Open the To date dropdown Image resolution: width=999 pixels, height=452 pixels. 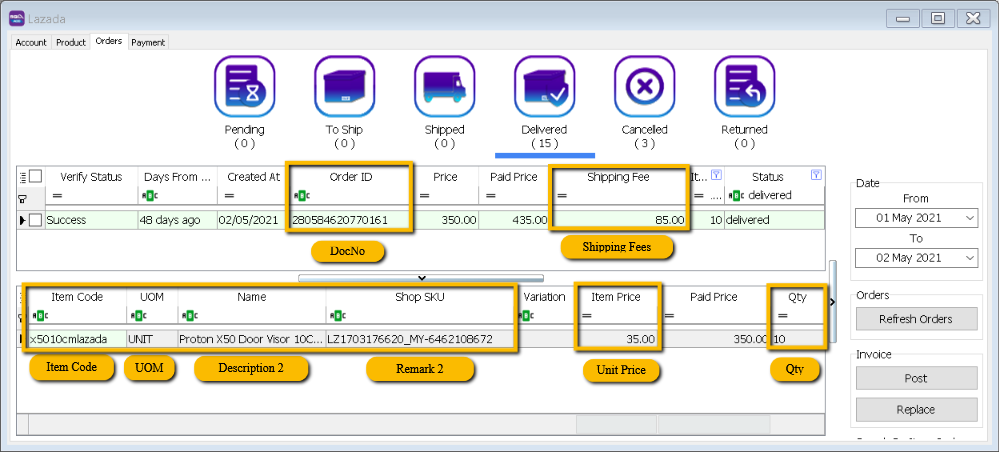tap(968, 258)
